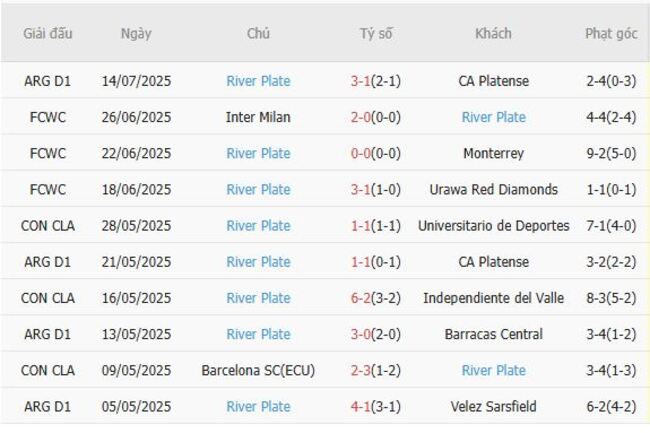Screen dimensions: 650x433
Task: Open CA Platense from the 21/05/2025 match
Action: [x=493, y=262]
